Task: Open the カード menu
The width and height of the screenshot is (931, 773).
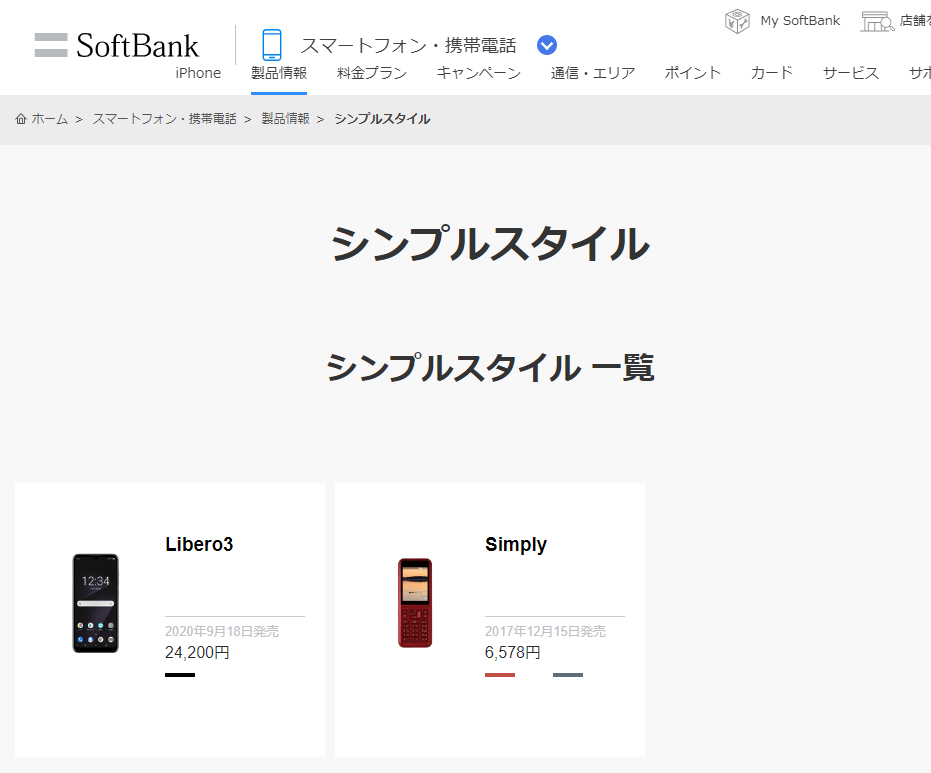Action: (x=771, y=73)
